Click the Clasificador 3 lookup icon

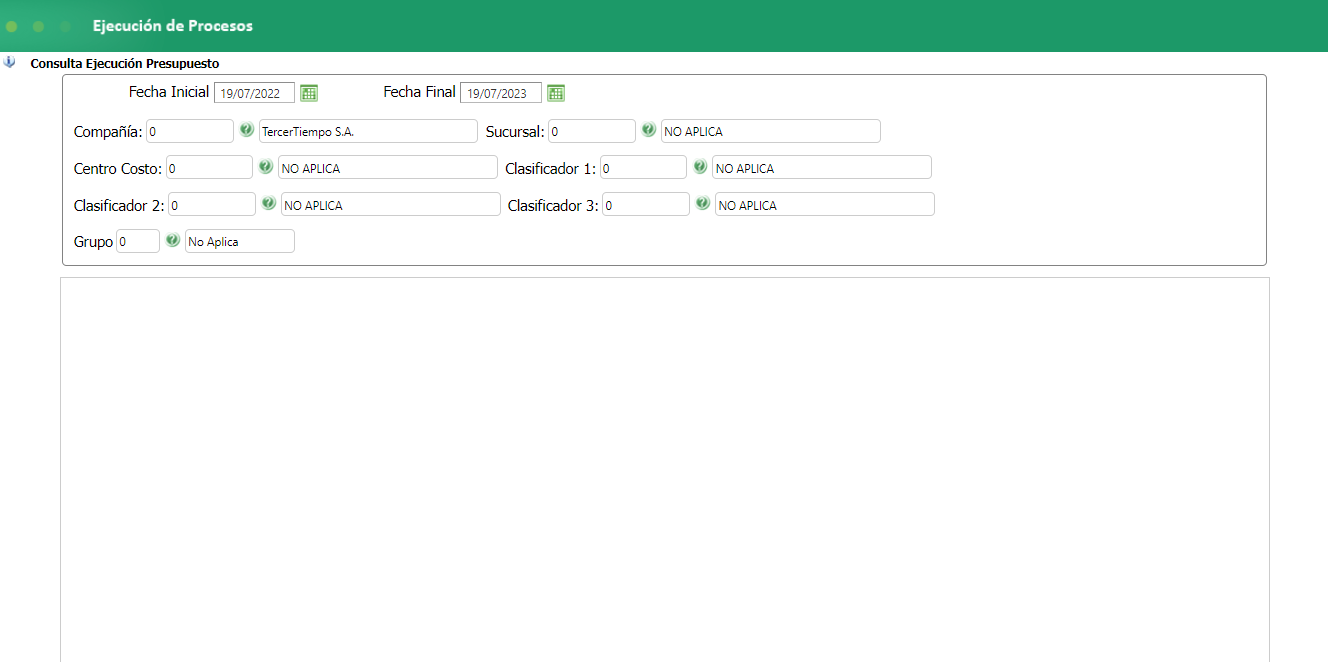[702, 203]
